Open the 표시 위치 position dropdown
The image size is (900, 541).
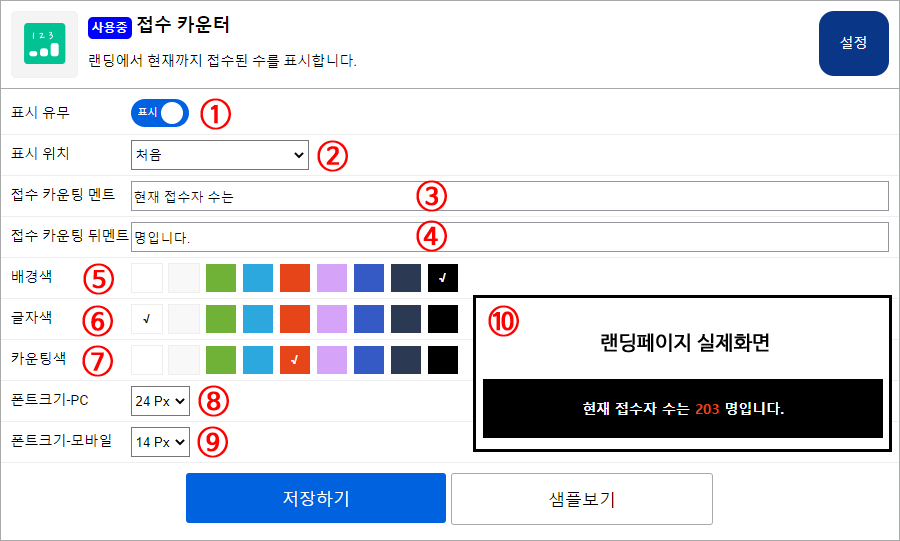219,155
